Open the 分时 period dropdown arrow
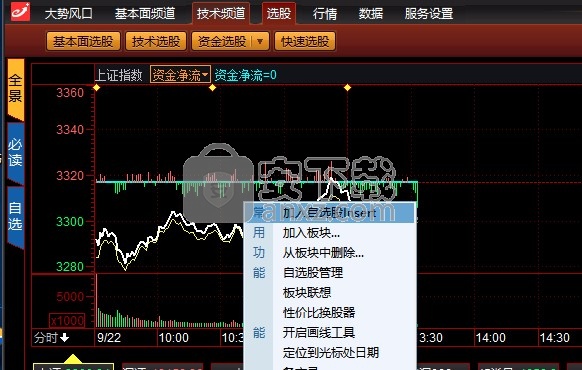Image resolution: width=582 pixels, height=370 pixels. click(x=65, y=337)
